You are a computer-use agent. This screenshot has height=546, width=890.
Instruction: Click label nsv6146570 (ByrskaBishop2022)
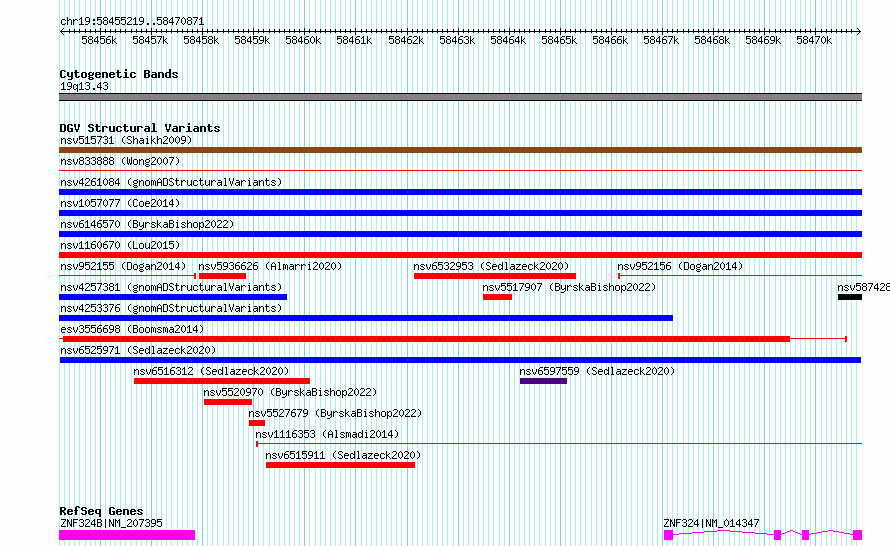point(147,224)
